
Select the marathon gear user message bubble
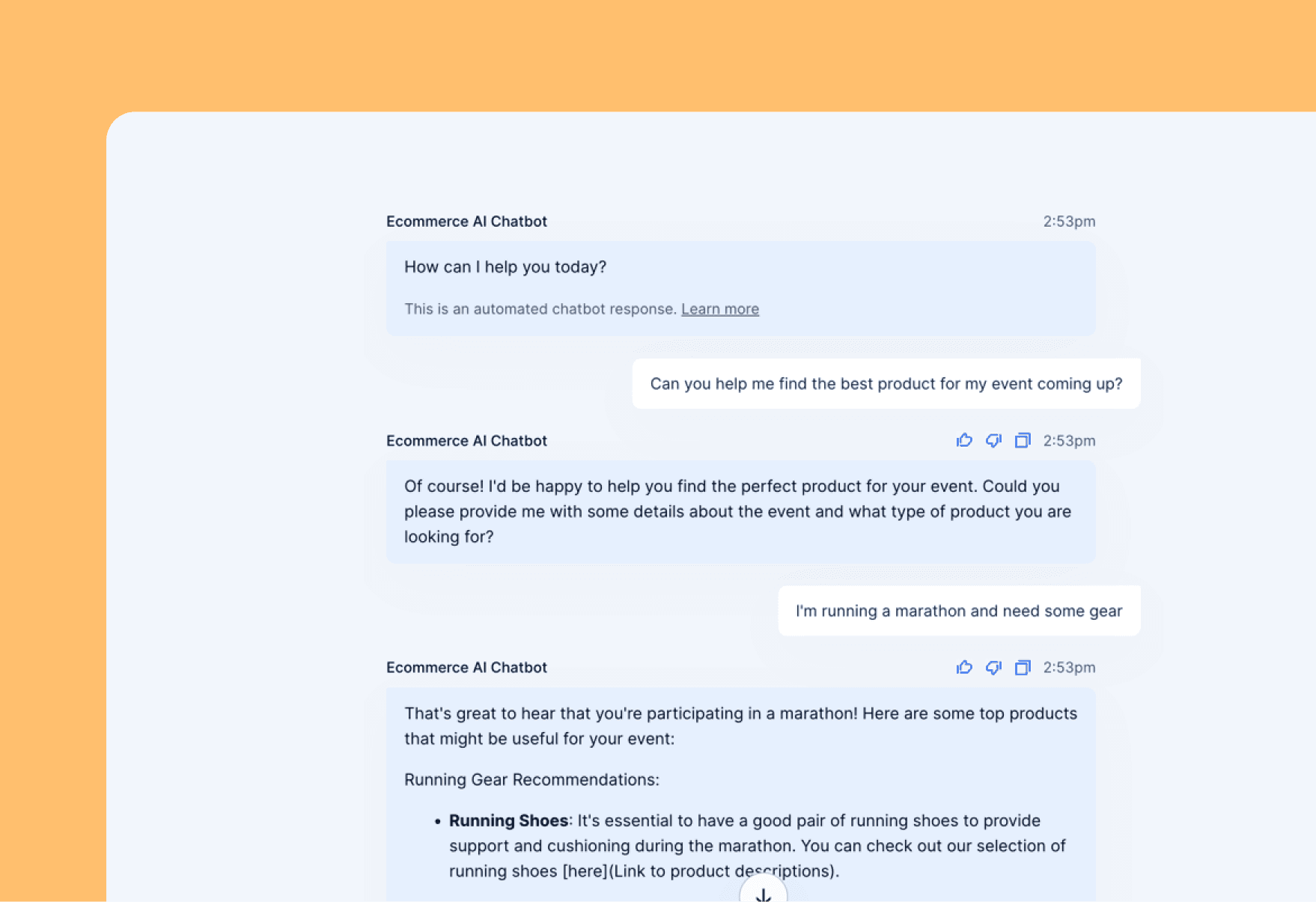click(x=958, y=610)
